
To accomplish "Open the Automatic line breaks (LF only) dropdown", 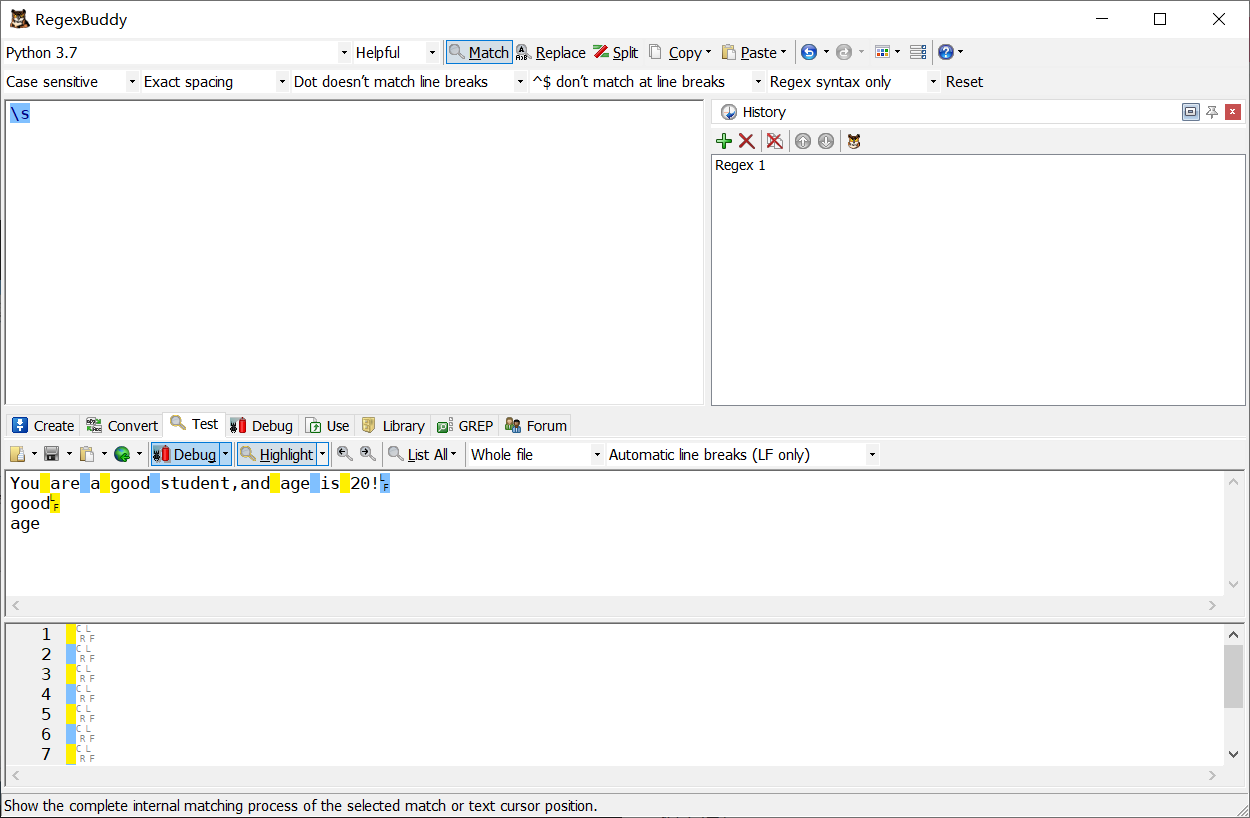I will (872, 454).
